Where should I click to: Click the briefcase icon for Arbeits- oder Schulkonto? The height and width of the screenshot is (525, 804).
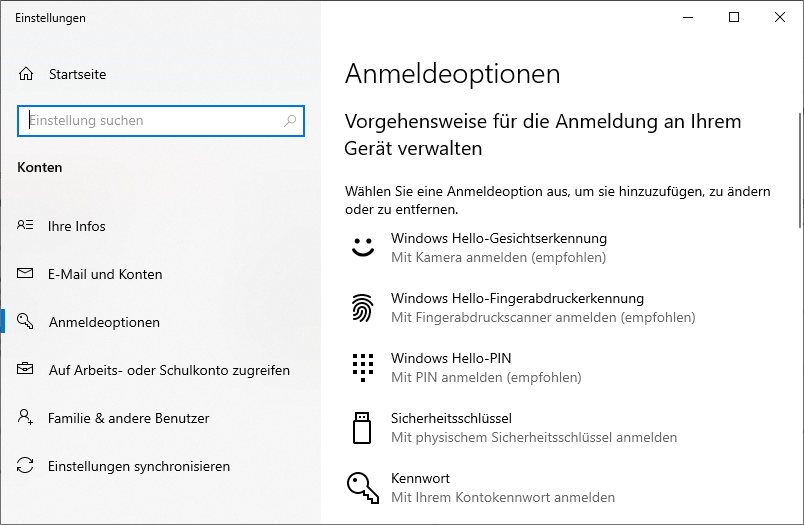tap(26, 370)
